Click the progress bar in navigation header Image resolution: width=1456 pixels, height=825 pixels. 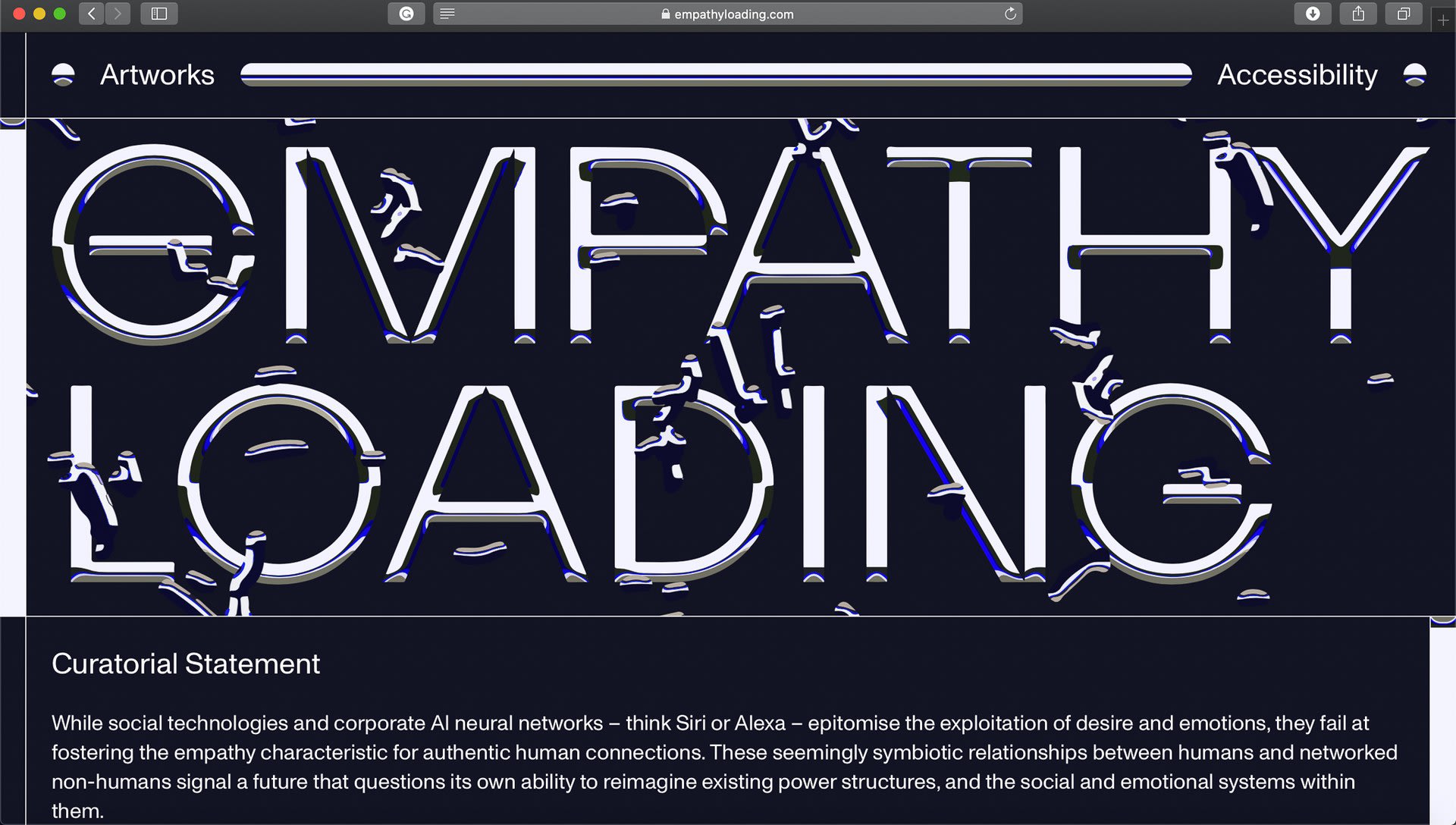pos(716,75)
